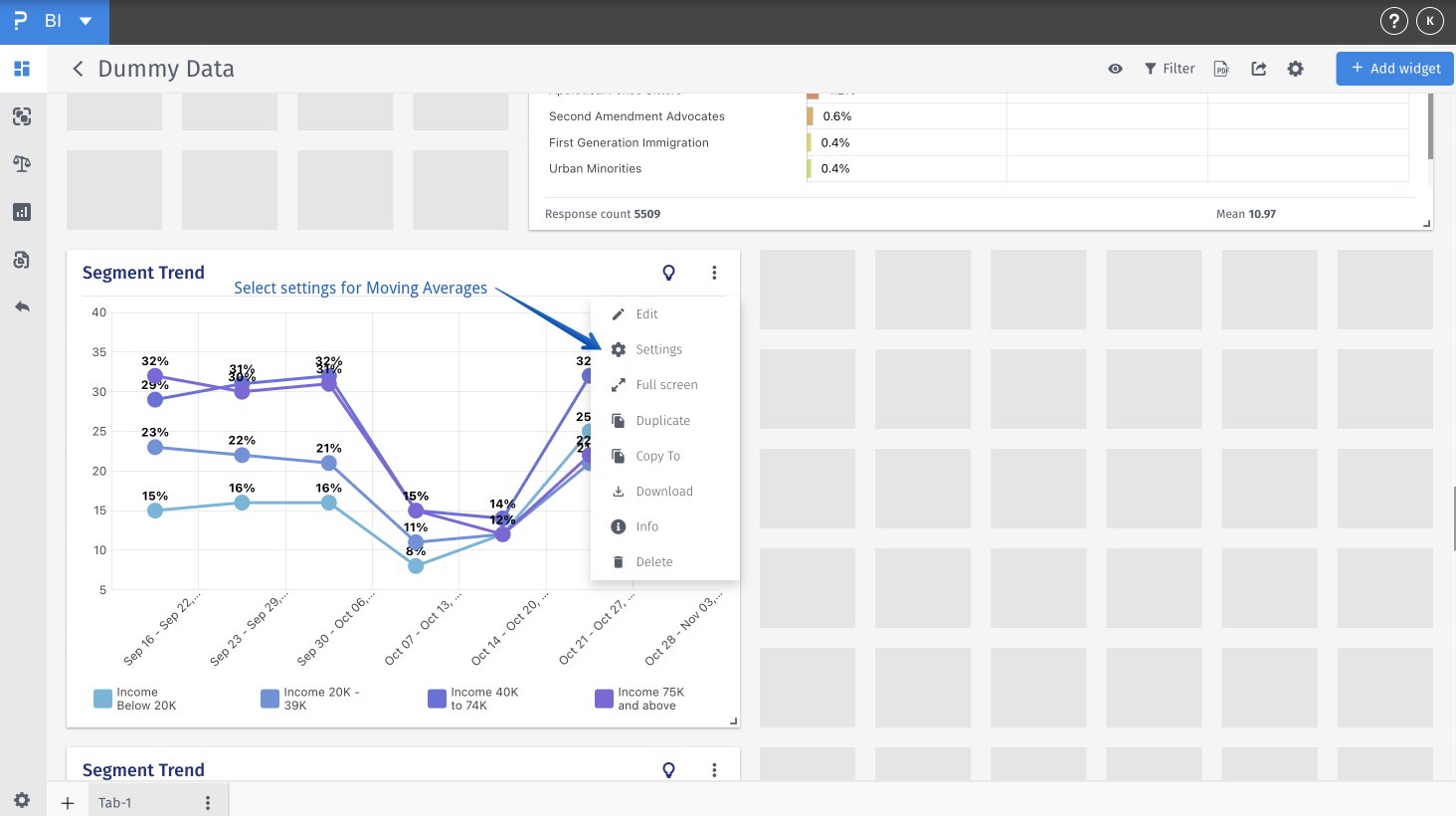Image resolution: width=1456 pixels, height=816 pixels.
Task: Click the Income 40K to 74K color swatch
Action: (x=437, y=699)
